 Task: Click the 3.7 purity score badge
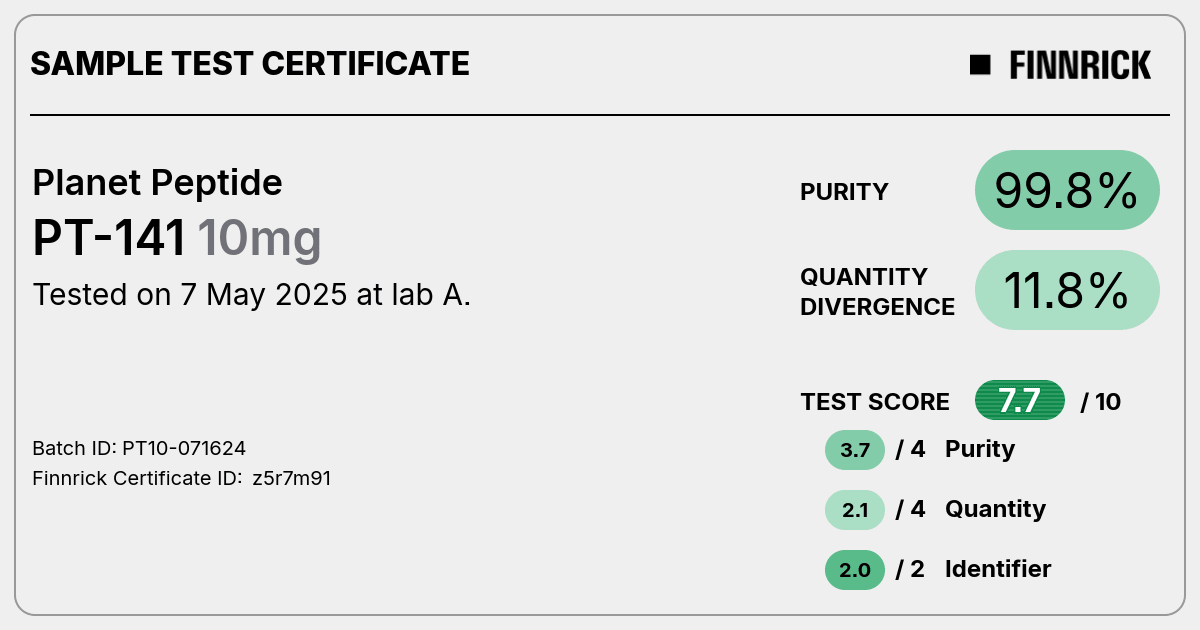pos(855,450)
